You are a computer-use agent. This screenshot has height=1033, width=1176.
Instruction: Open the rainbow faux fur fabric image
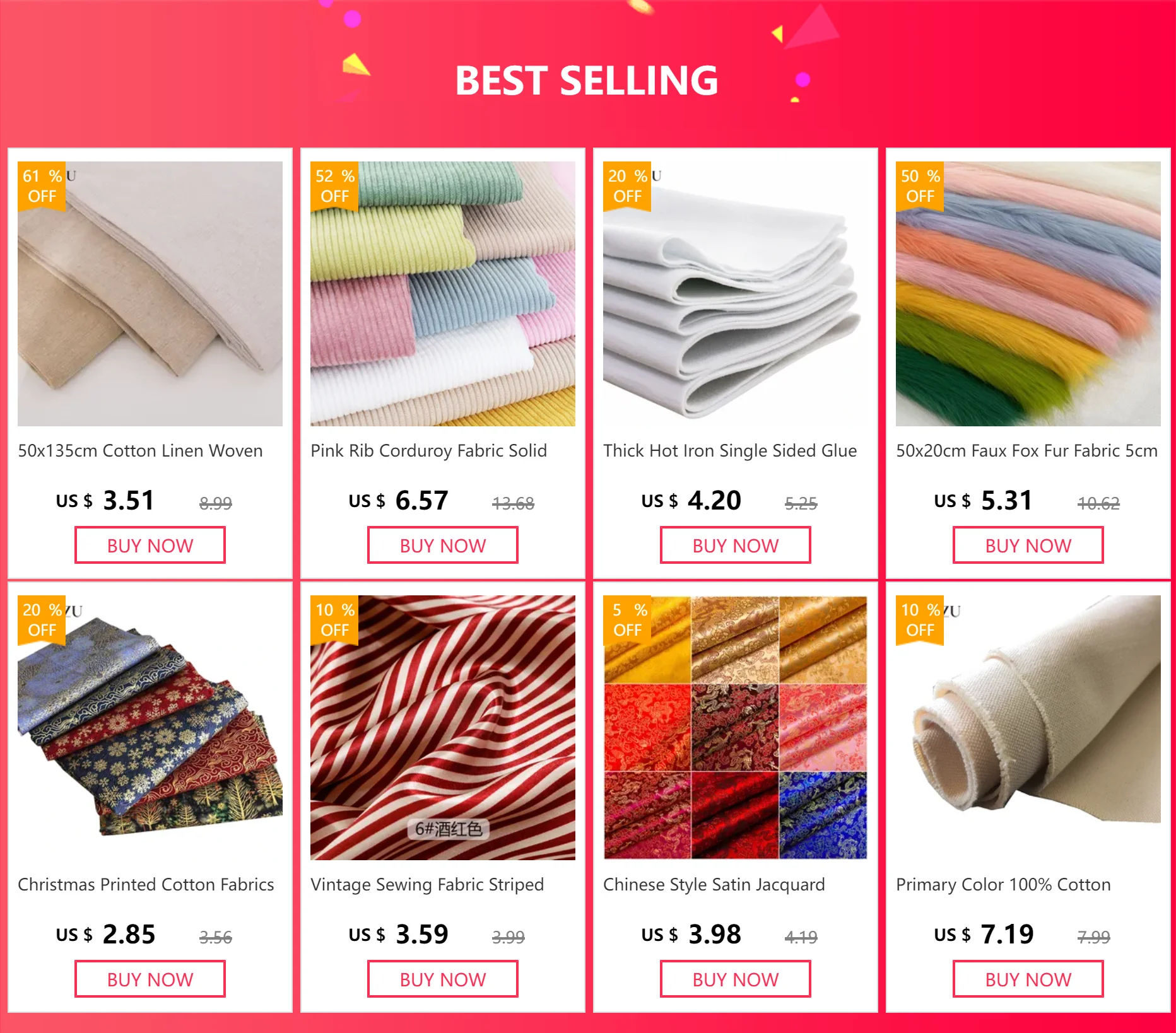coord(1028,294)
